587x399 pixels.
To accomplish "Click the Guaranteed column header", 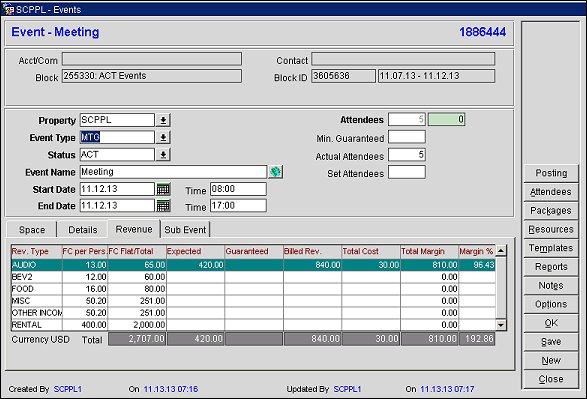I will (x=254, y=252).
